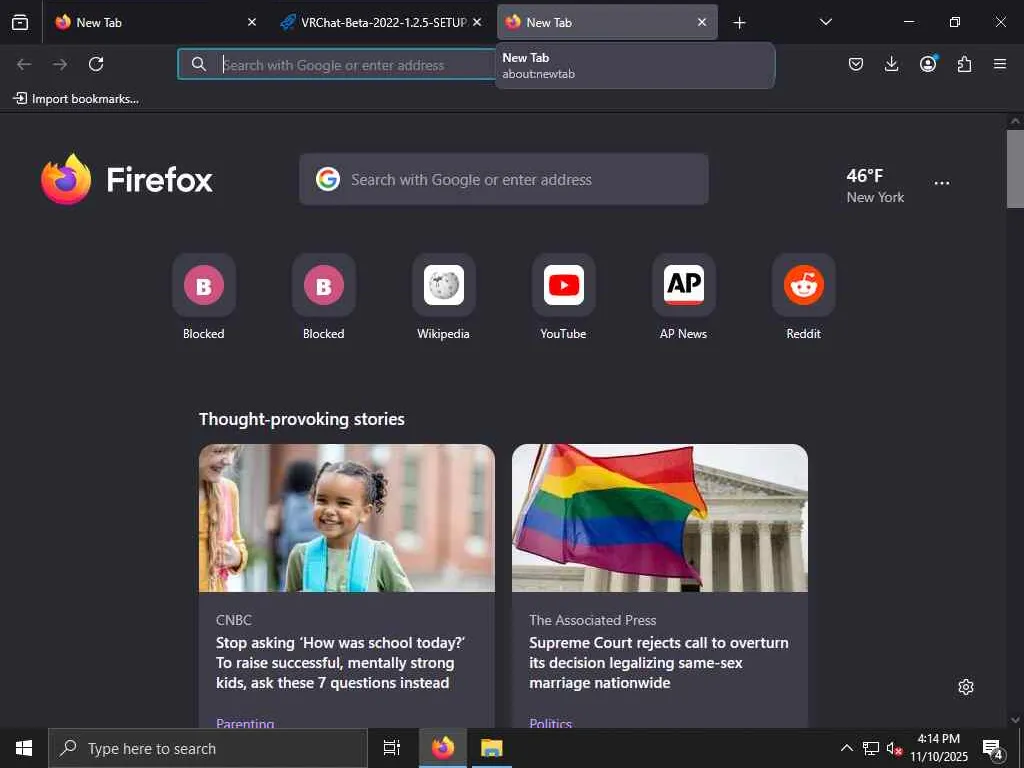Open the rainbow flag story thumbnail
Screen dimensions: 1024x768
pyautogui.click(x=660, y=518)
